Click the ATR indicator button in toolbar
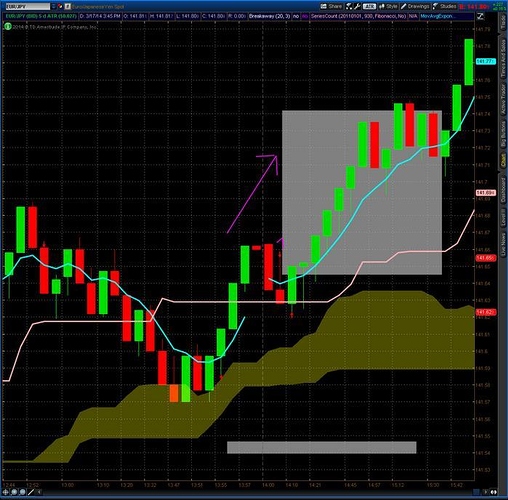Image resolution: width=508 pixels, height=500 pixels. [369, 6]
